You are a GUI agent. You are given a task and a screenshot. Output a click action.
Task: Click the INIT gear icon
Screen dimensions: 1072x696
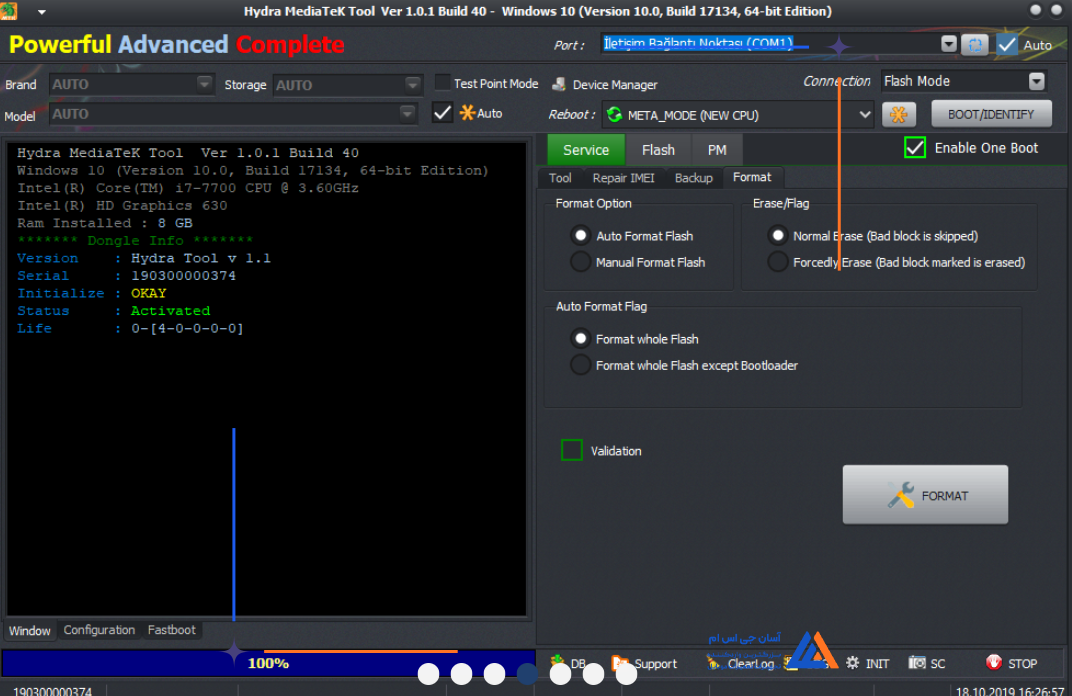[x=853, y=662]
